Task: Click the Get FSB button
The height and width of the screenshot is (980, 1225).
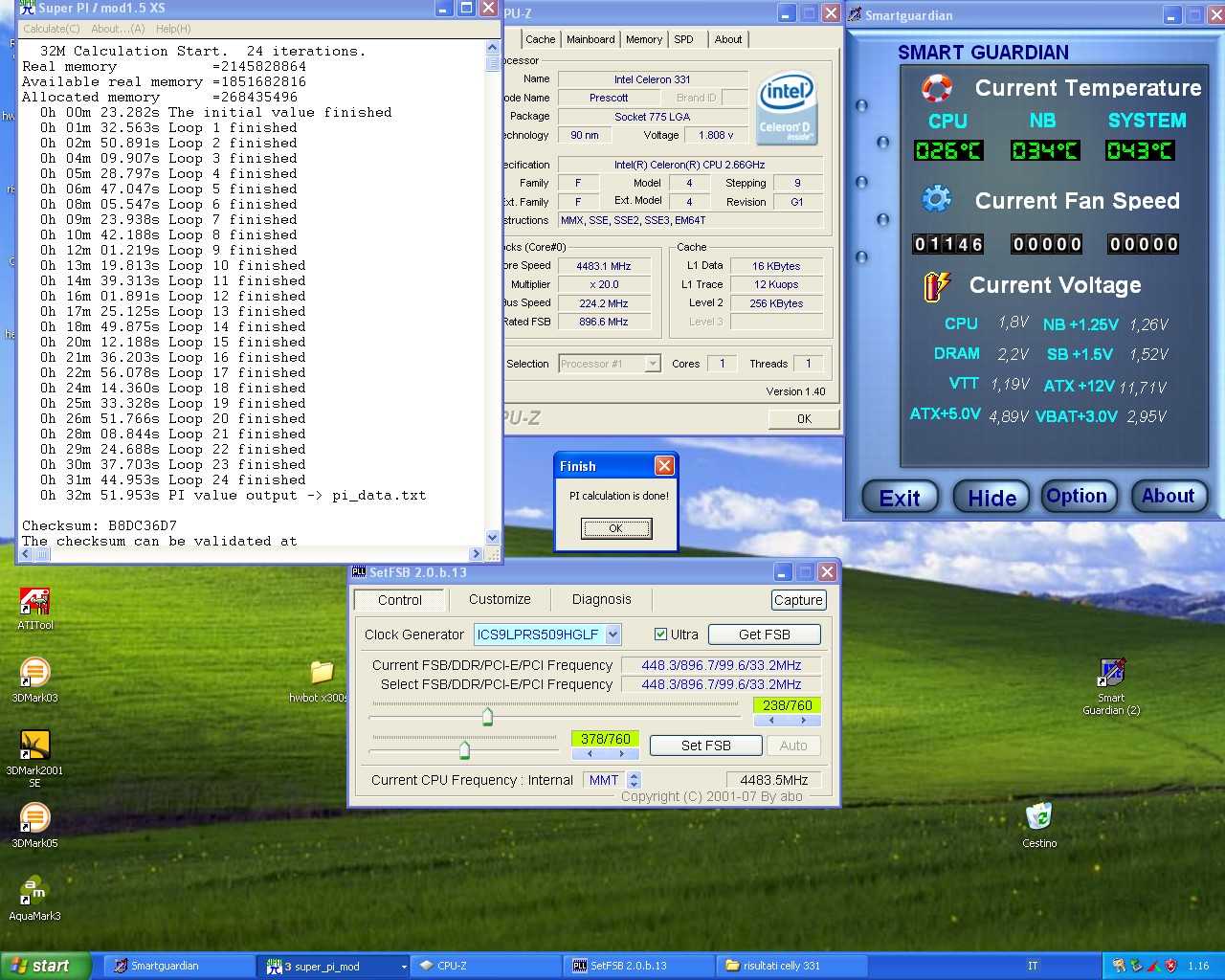Action: [764, 635]
